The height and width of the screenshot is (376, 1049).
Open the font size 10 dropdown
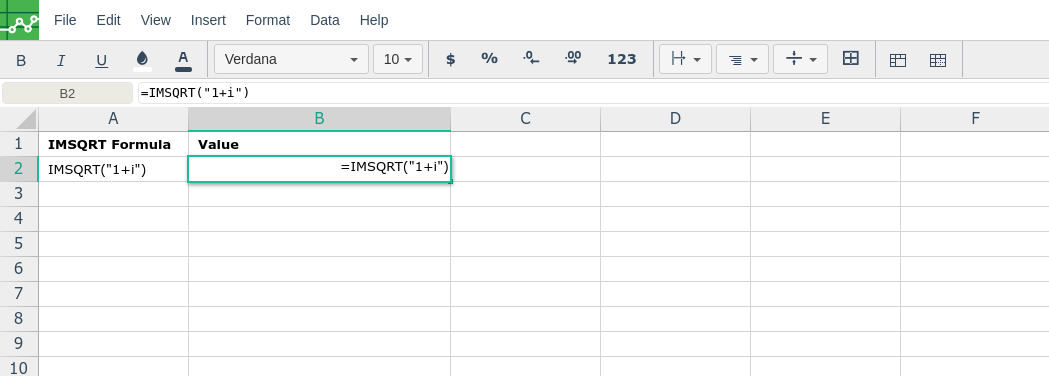(x=397, y=59)
